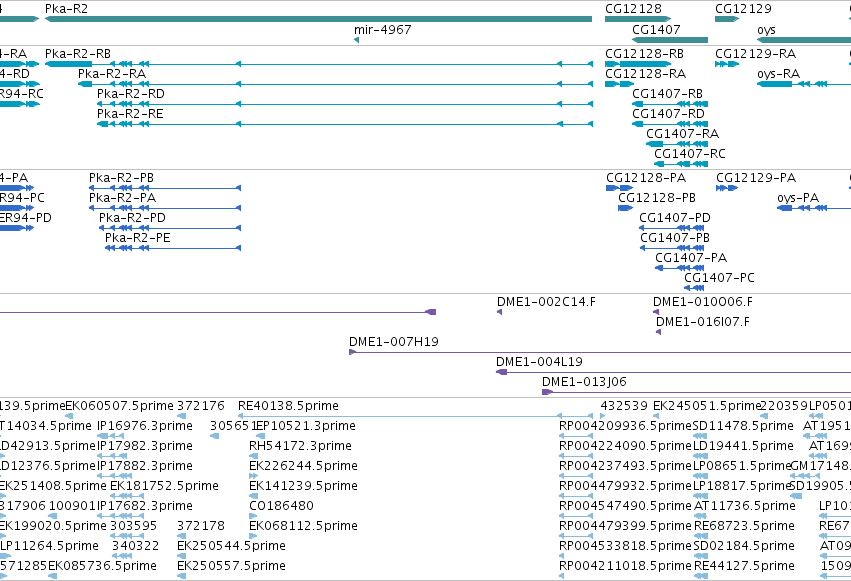The height and width of the screenshot is (581, 851).
Task: Select transcript Pka-R2-RA
Action: [335, 84]
